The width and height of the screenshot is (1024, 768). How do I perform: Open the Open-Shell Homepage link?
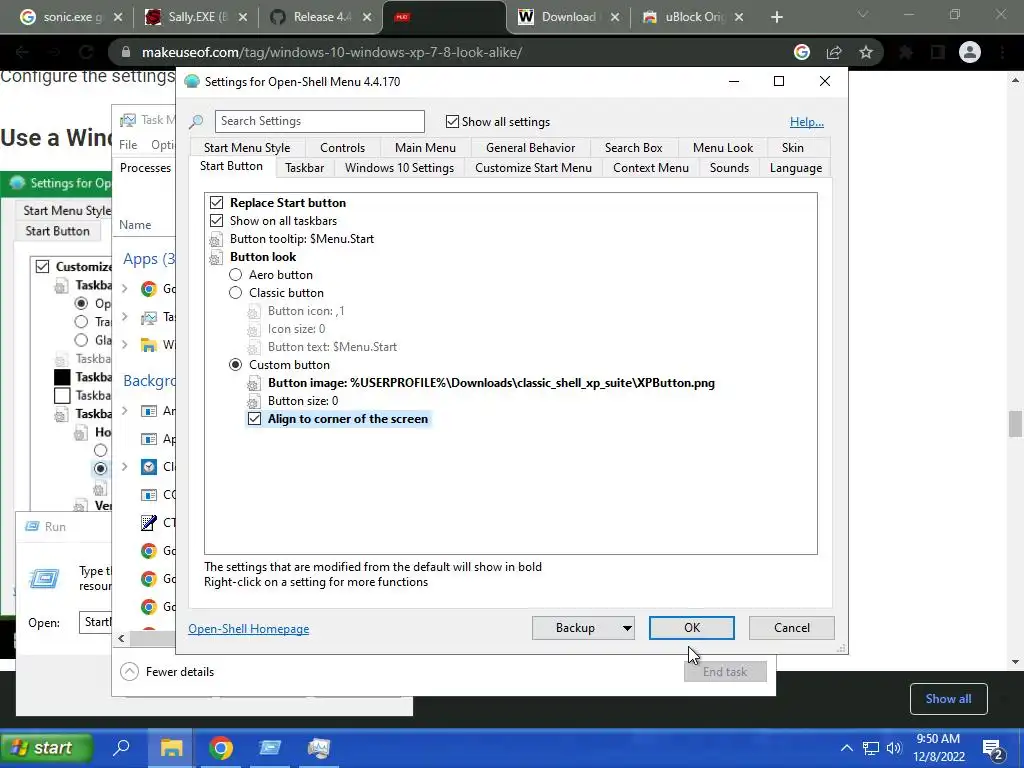249,629
